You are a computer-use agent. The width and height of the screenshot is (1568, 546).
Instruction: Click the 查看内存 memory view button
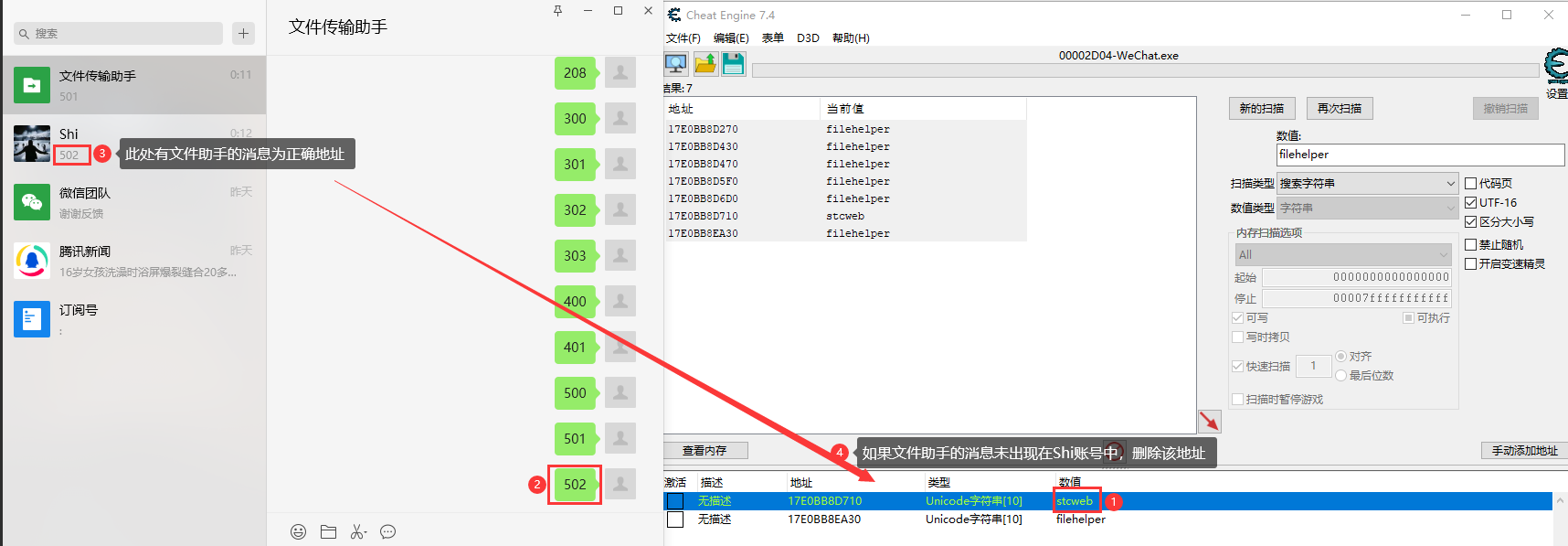pyautogui.click(x=705, y=450)
